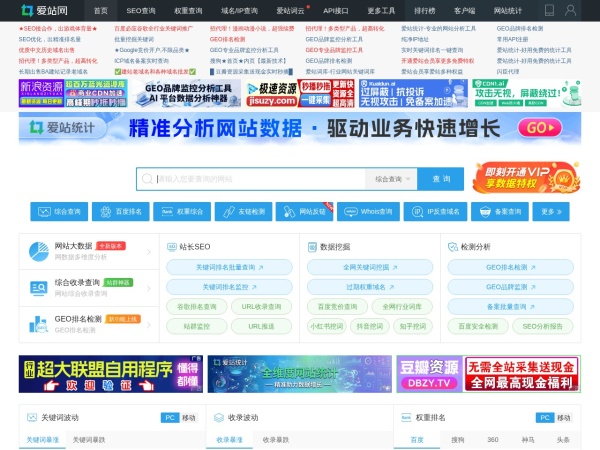Click the 网站大数据 pie chart icon
600x450 pixels.
click(39, 251)
